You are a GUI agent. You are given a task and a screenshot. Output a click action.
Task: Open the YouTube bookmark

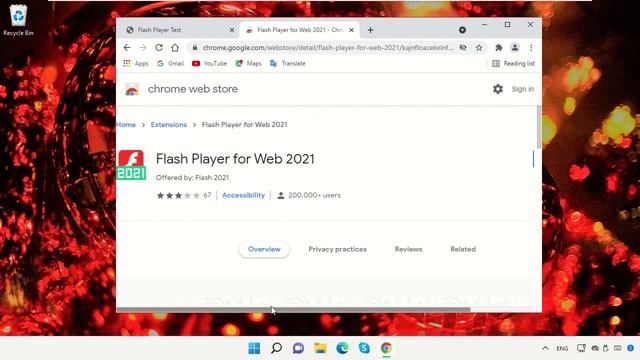point(209,64)
